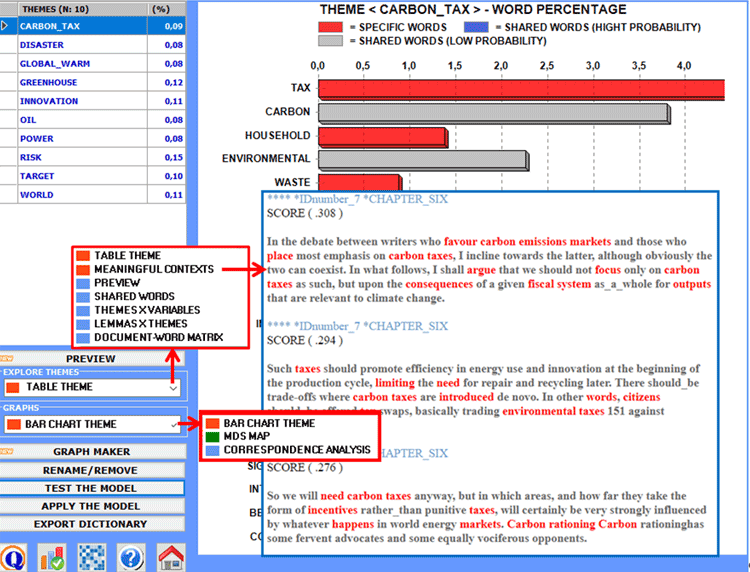The width and height of the screenshot is (750, 572).
Task: Click the red SPECIFIC WORDS legend swatch
Action: pyautogui.click(x=331, y=27)
